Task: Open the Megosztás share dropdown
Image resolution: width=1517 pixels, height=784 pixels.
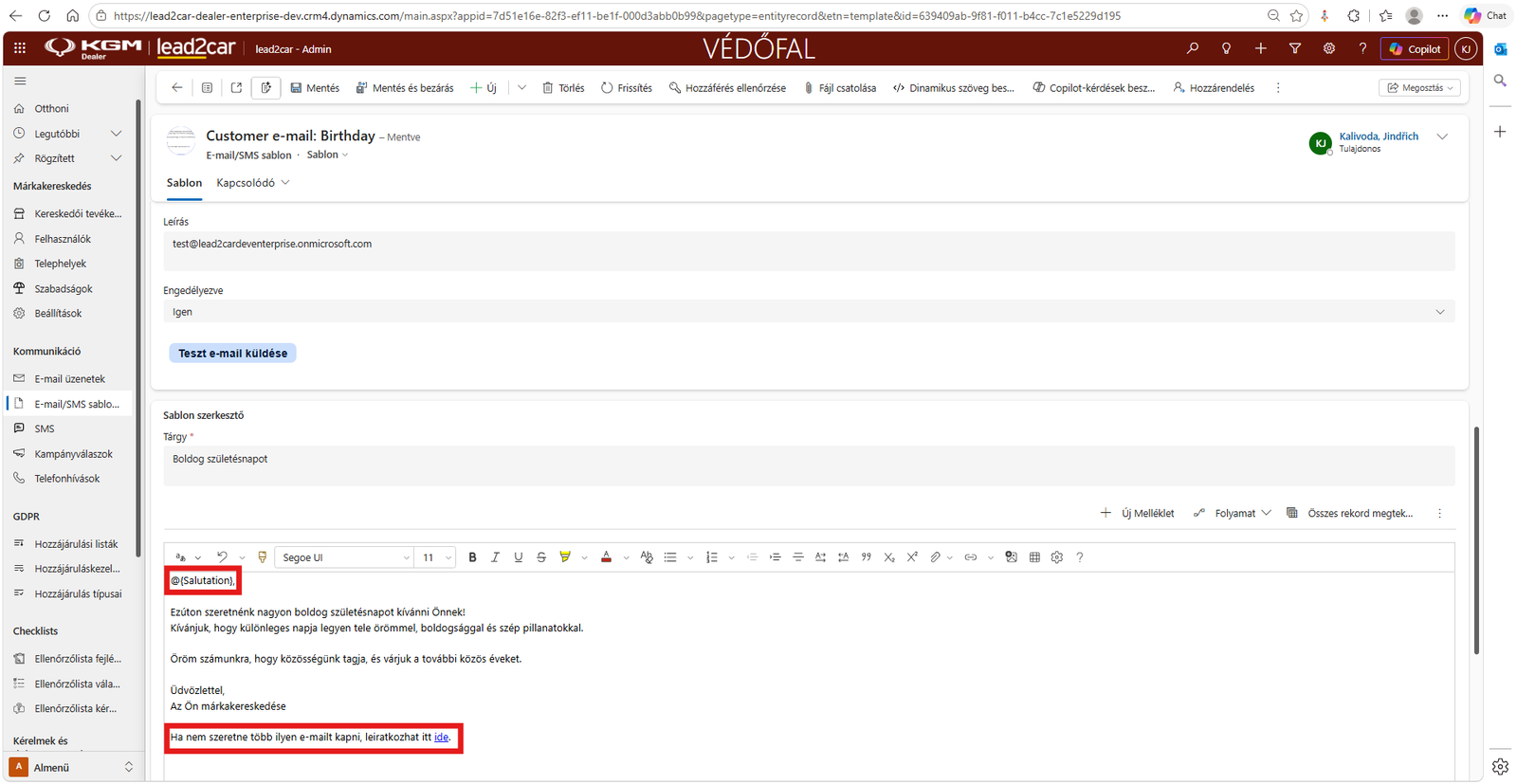Action: (x=1419, y=88)
